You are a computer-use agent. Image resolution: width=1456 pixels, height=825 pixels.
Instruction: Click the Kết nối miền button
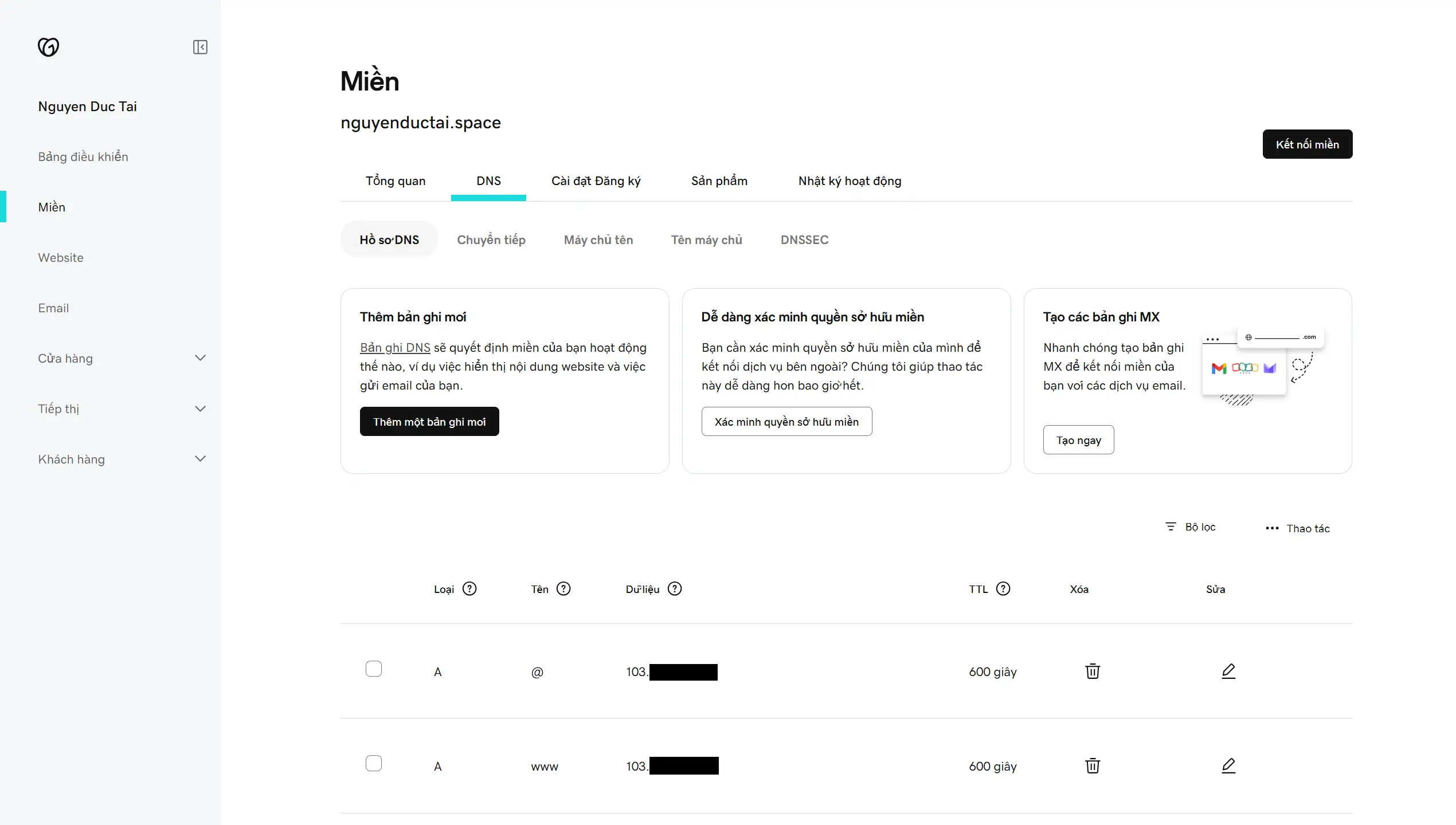pos(1307,144)
